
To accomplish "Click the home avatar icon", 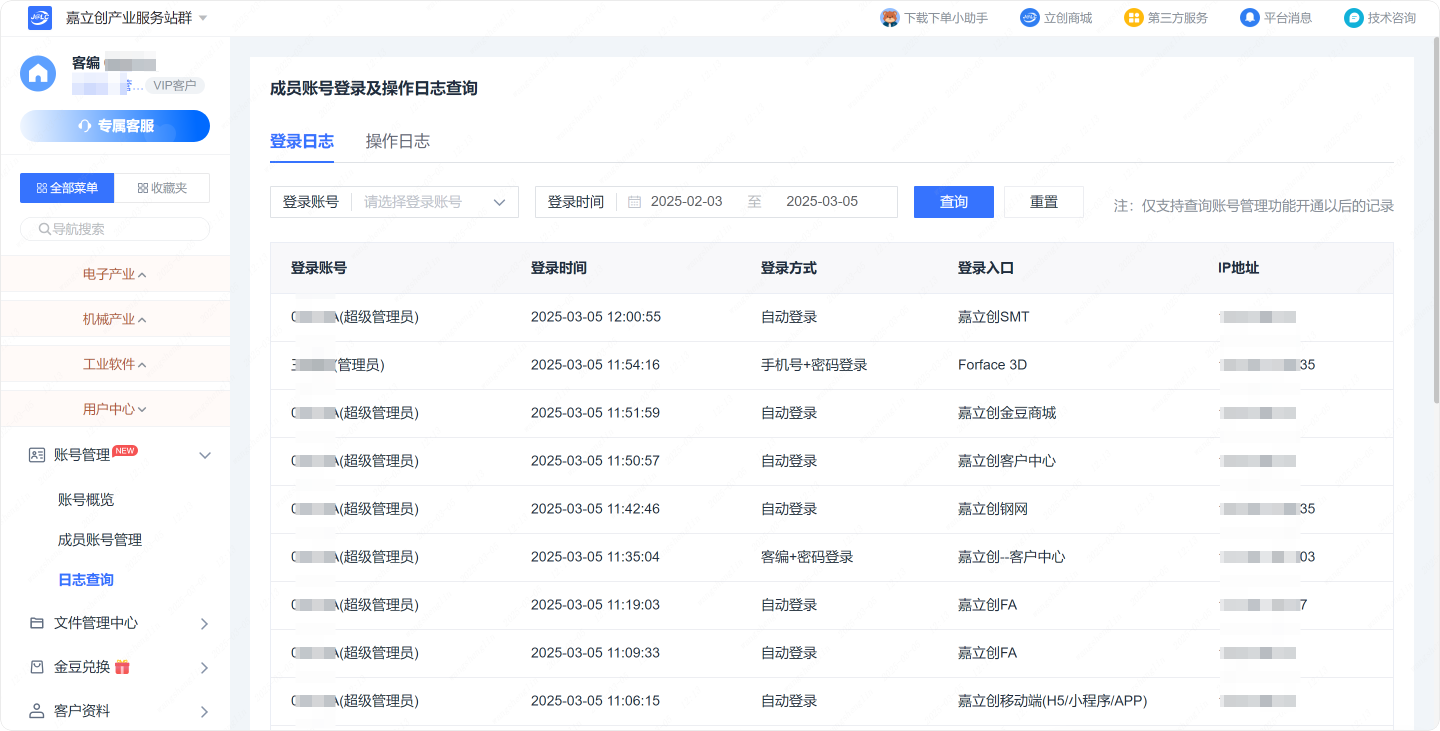I will click(38, 73).
